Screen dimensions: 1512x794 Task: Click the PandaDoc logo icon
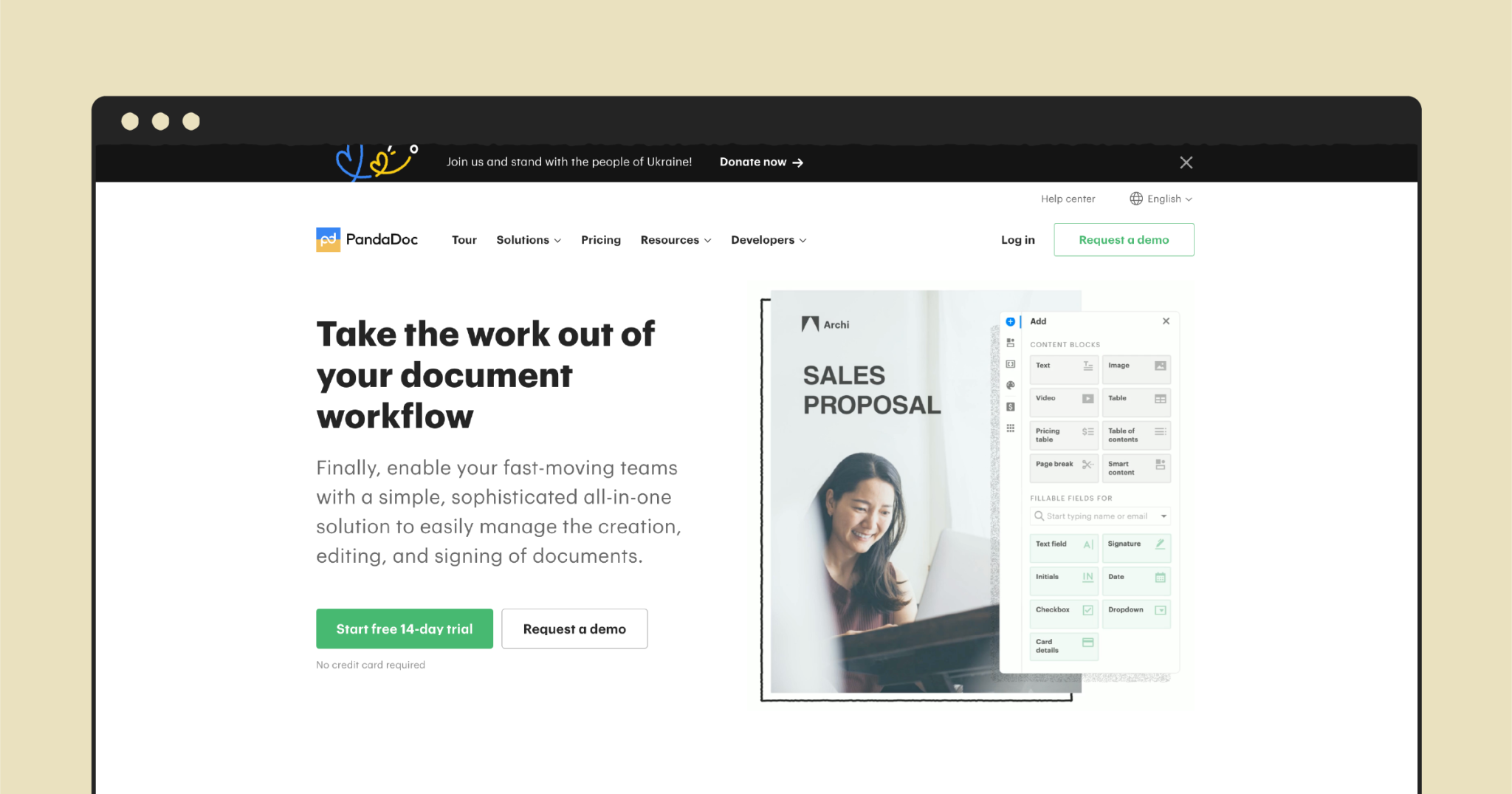pyautogui.click(x=328, y=239)
